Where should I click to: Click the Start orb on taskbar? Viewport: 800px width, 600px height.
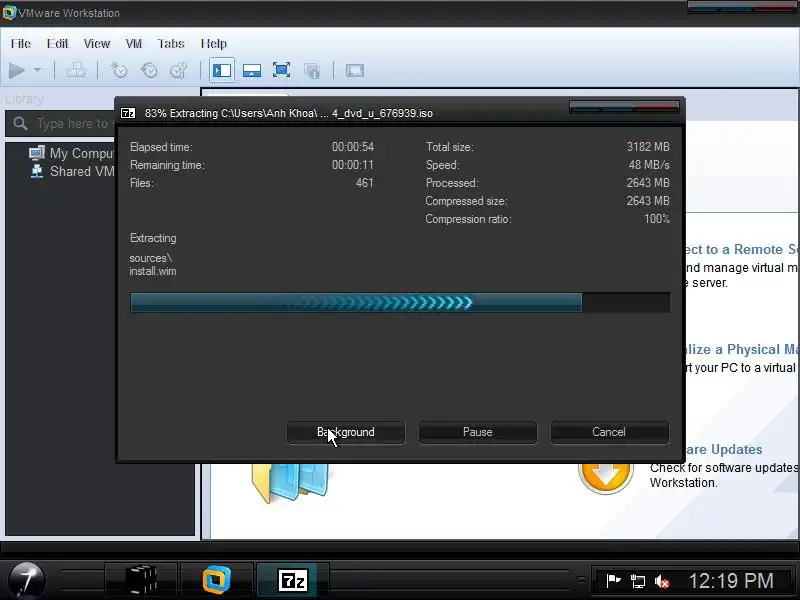click(27, 580)
